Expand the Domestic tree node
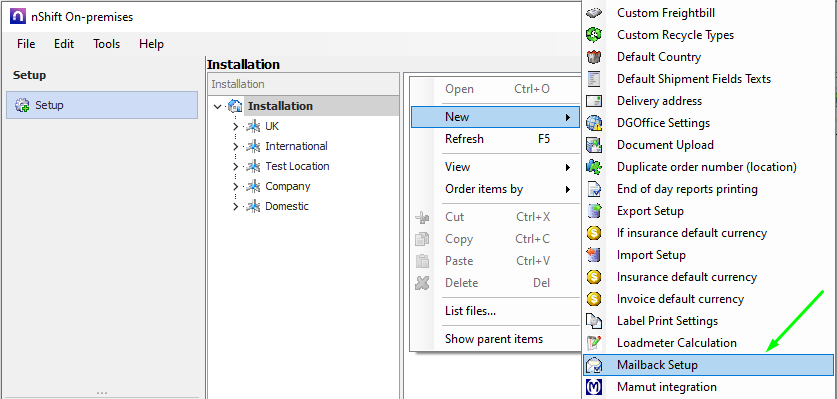Screen dimensions: 837x399 pyautogui.click(x=235, y=206)
